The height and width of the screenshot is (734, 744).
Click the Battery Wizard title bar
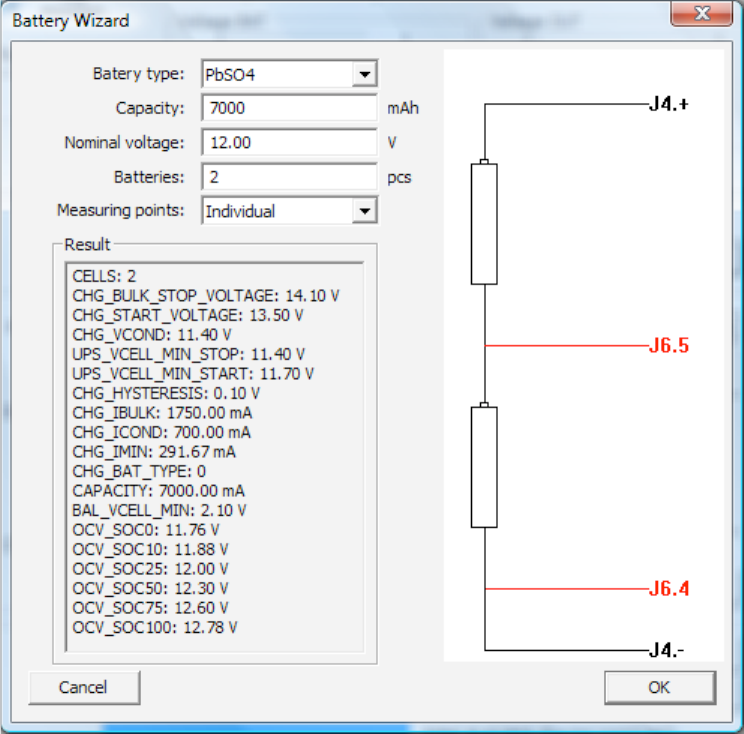point(300,18)
